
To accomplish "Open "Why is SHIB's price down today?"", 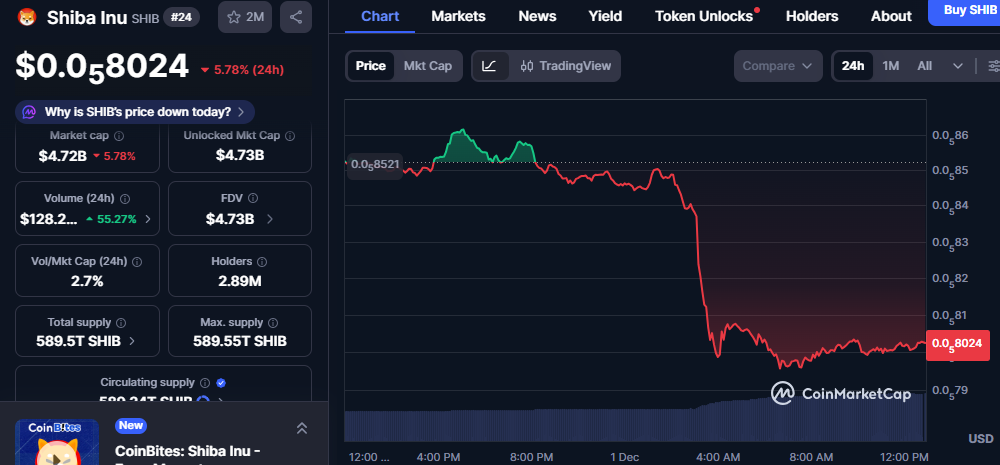I will click(135, 112).
